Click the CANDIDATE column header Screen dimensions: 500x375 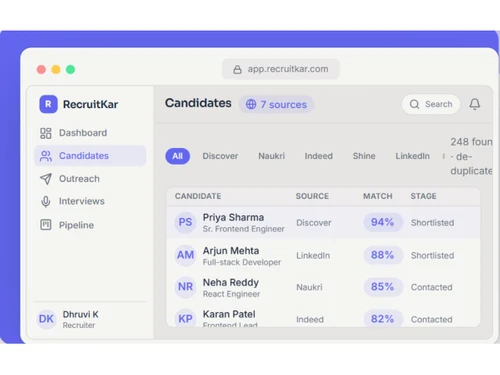[x=198, y=196]
